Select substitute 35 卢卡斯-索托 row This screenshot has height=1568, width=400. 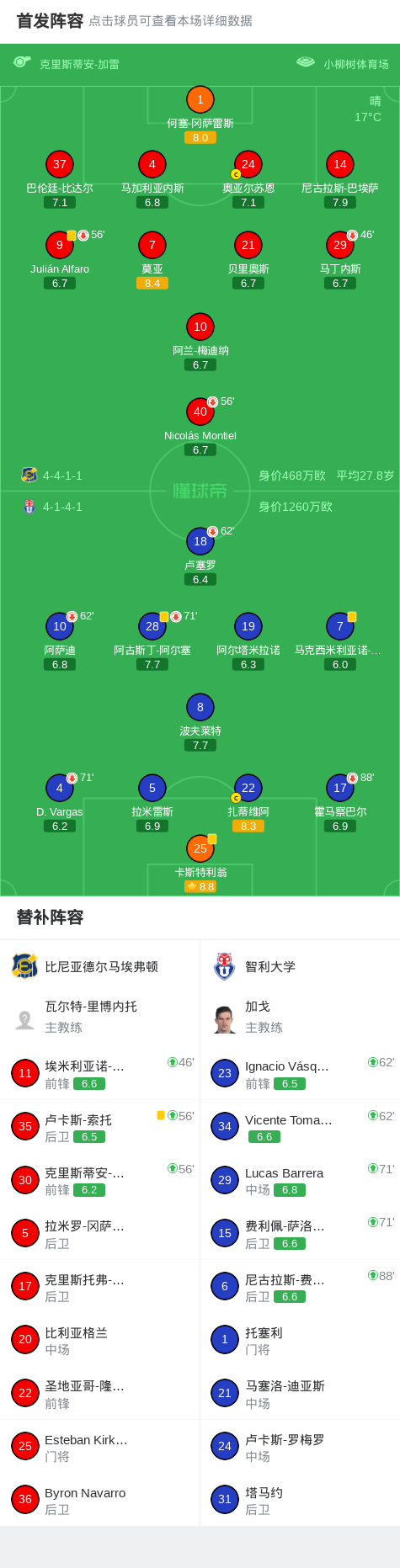click(x=99, y=1126)
